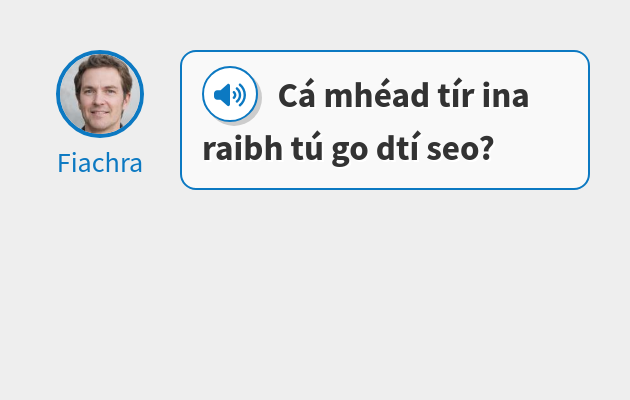This screenshot has height=400, width=630.
Task: Play the audio with the speaker icon
Action: pyautogui.click(x=230, y=94)
